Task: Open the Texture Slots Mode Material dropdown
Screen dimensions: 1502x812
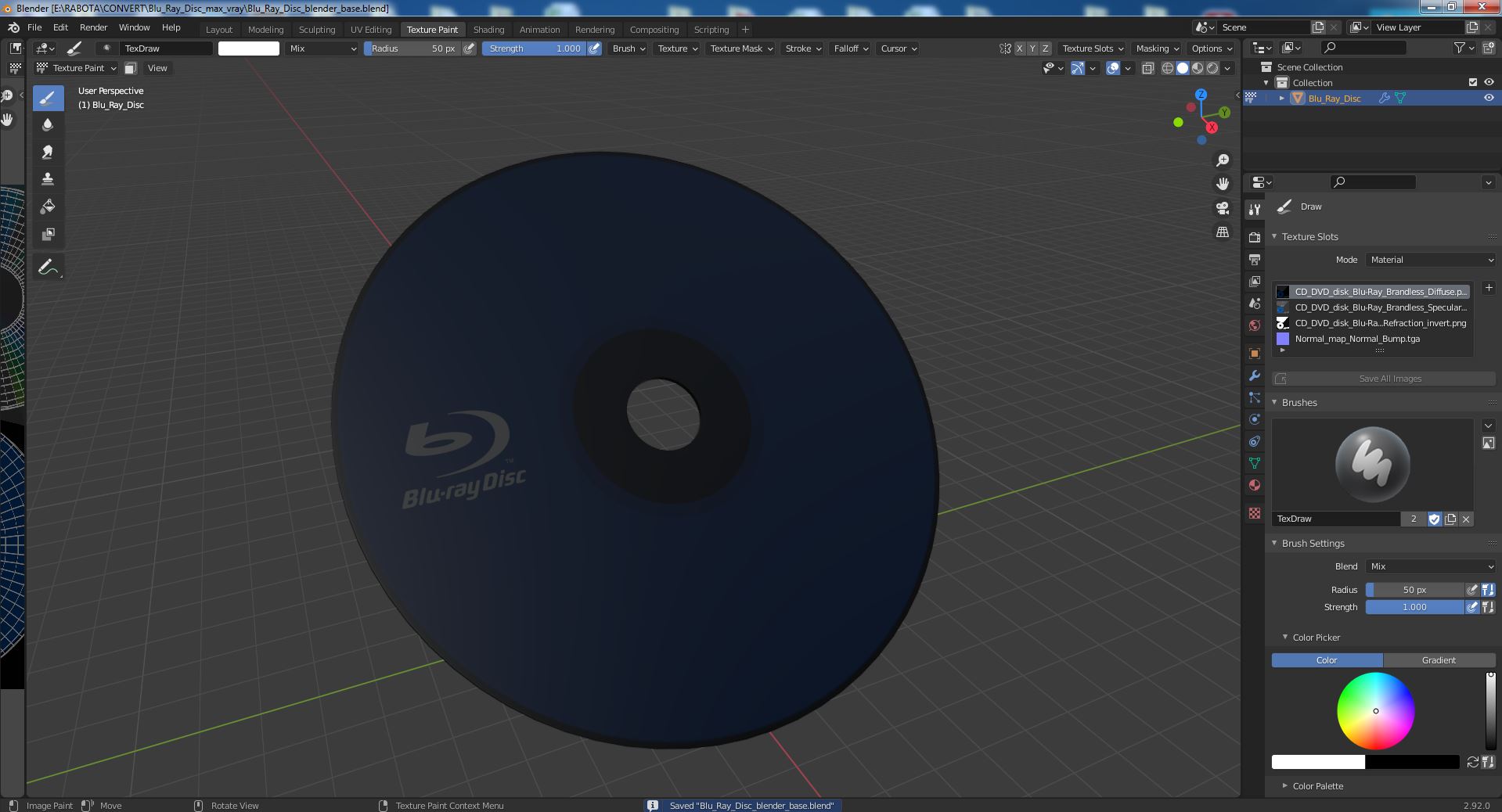Action: point(1432,260)
